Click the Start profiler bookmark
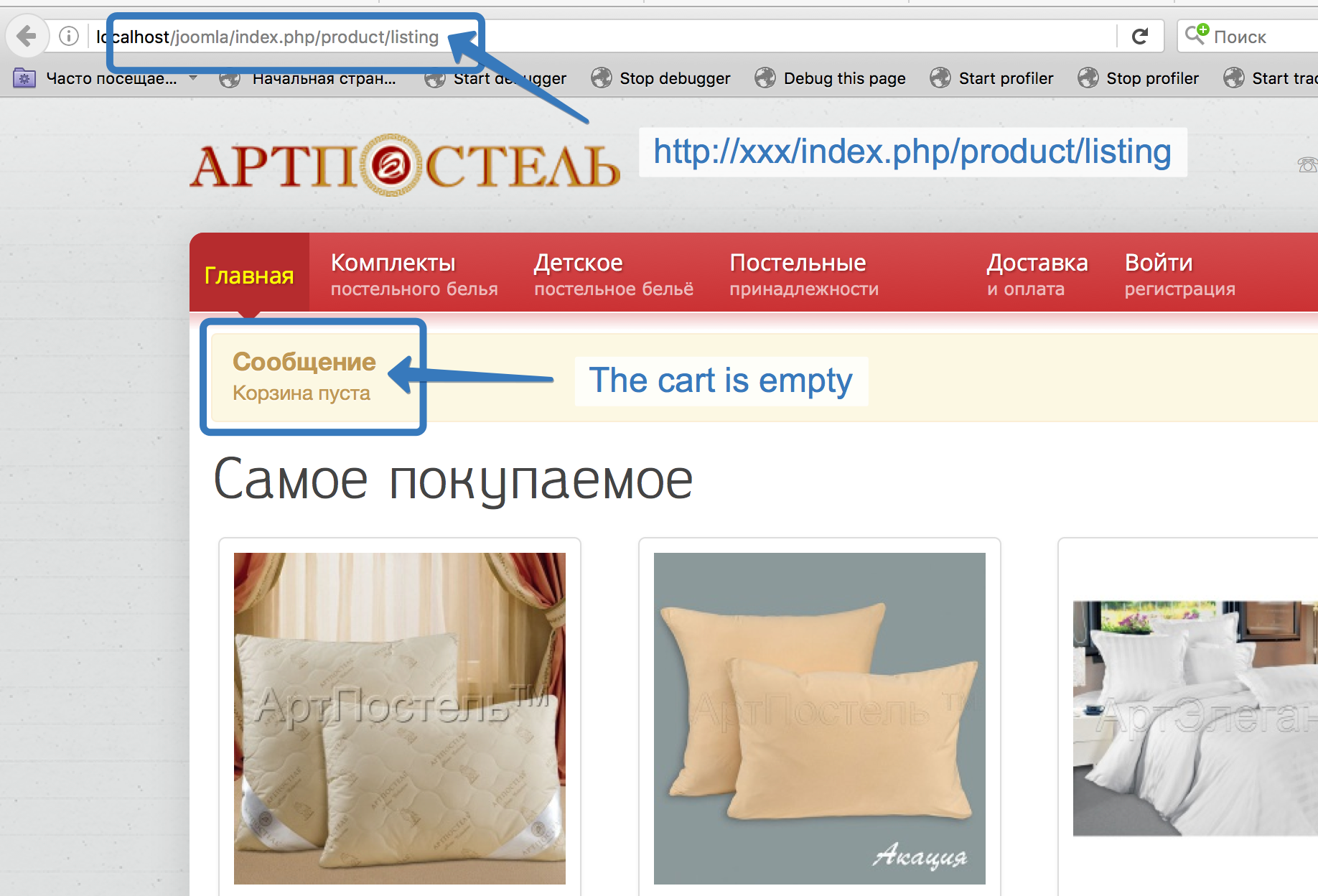 point(991,78)
